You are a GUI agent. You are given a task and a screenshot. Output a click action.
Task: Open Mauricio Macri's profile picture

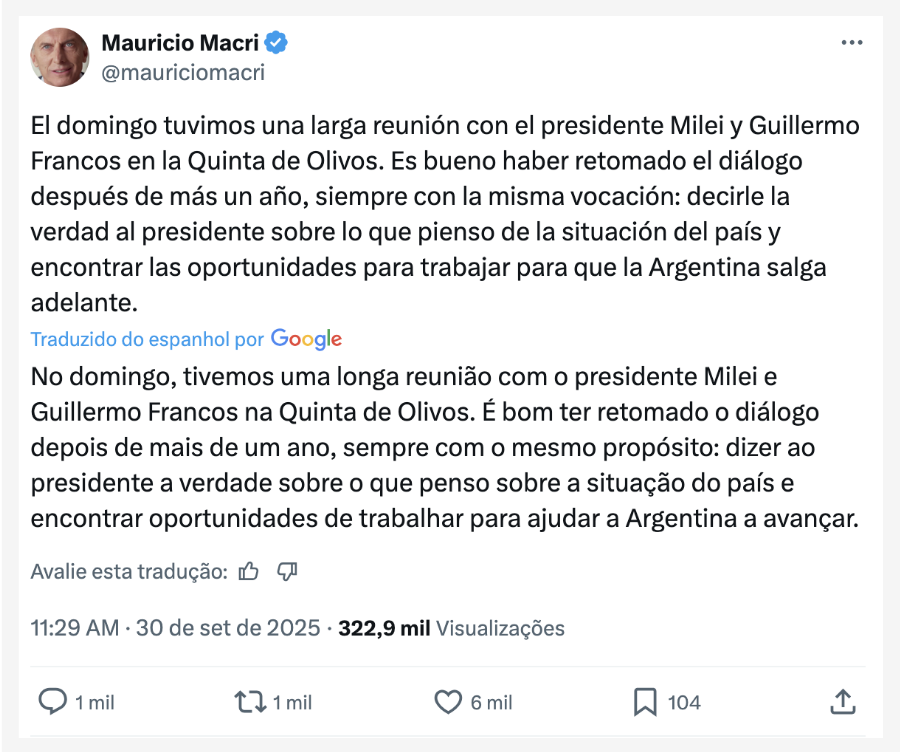pyautogui.click(x=60, y=57)
